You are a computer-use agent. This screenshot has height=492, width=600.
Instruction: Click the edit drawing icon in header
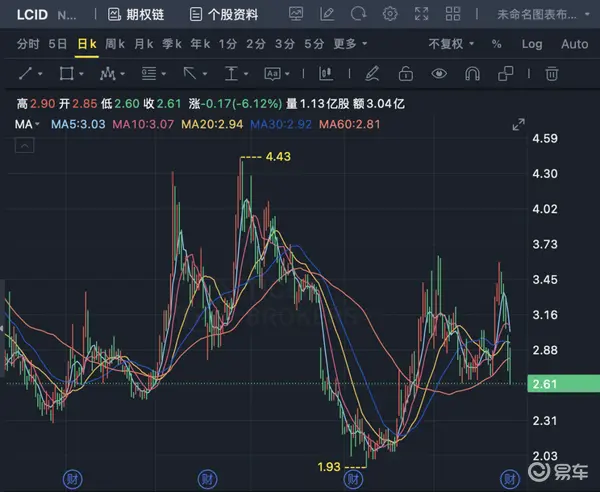(x=327, y=14)
